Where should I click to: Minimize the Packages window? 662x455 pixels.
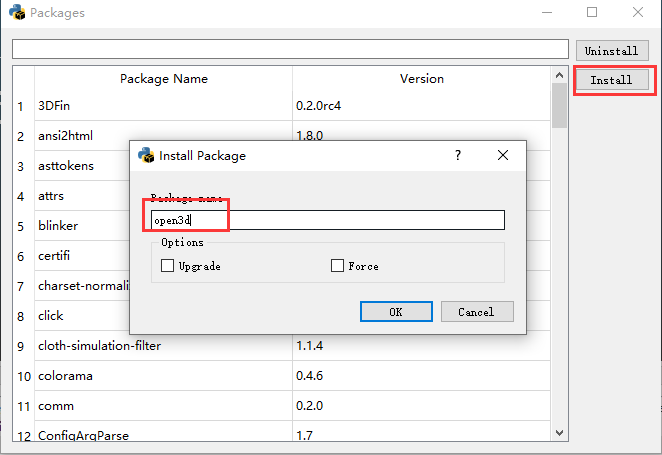pyautogui.click(x=546, y=13)
